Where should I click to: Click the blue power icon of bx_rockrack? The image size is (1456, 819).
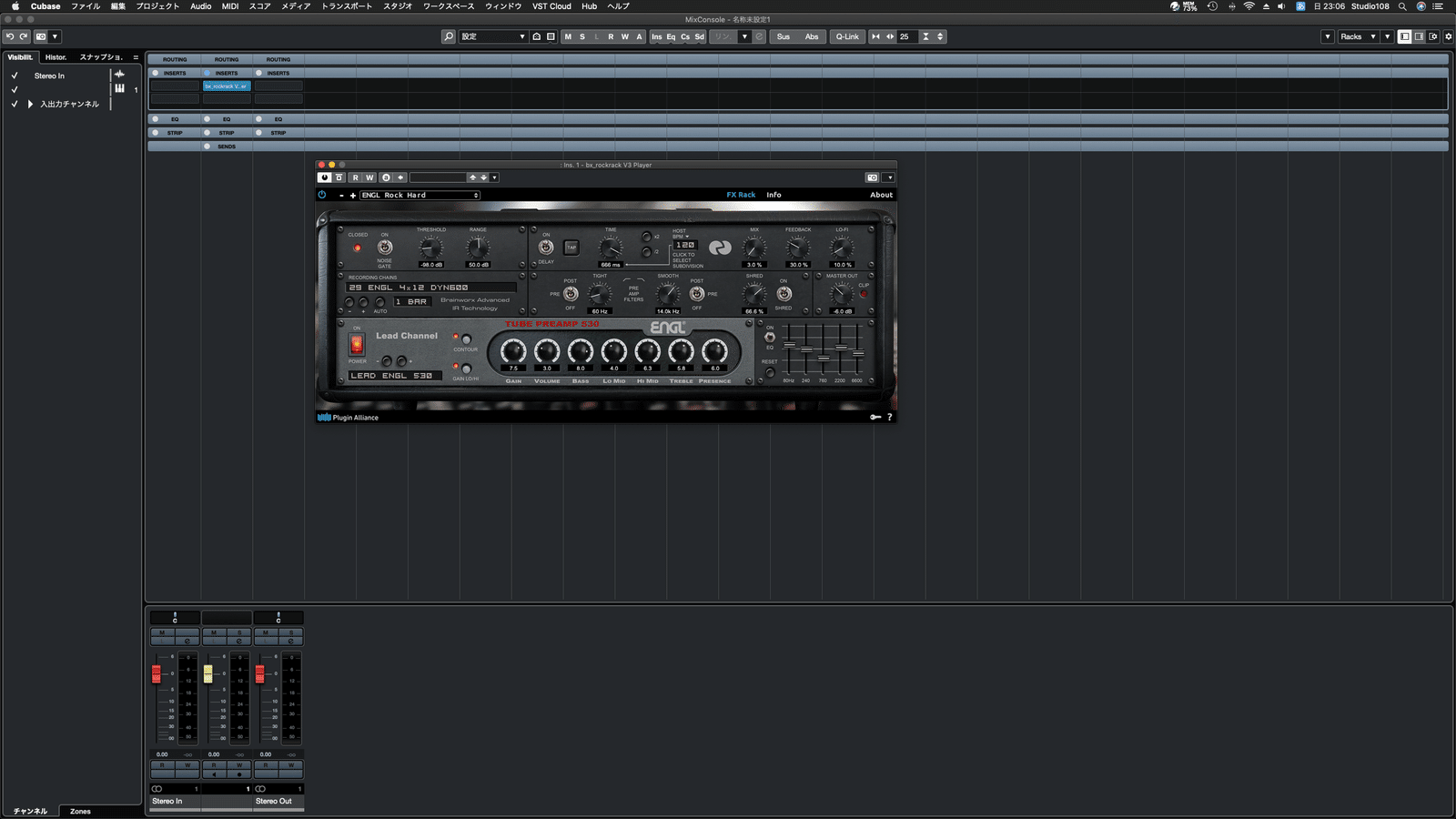pyautogui.click(x=322, y=195)
